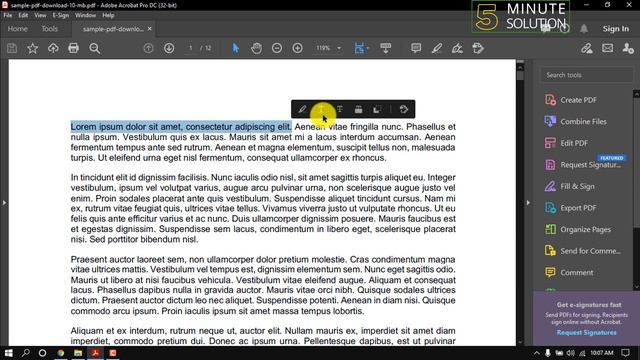This screenshot has height=360, width=640.
Task: Switch to the Tools tab
Action: click(49, 29)
